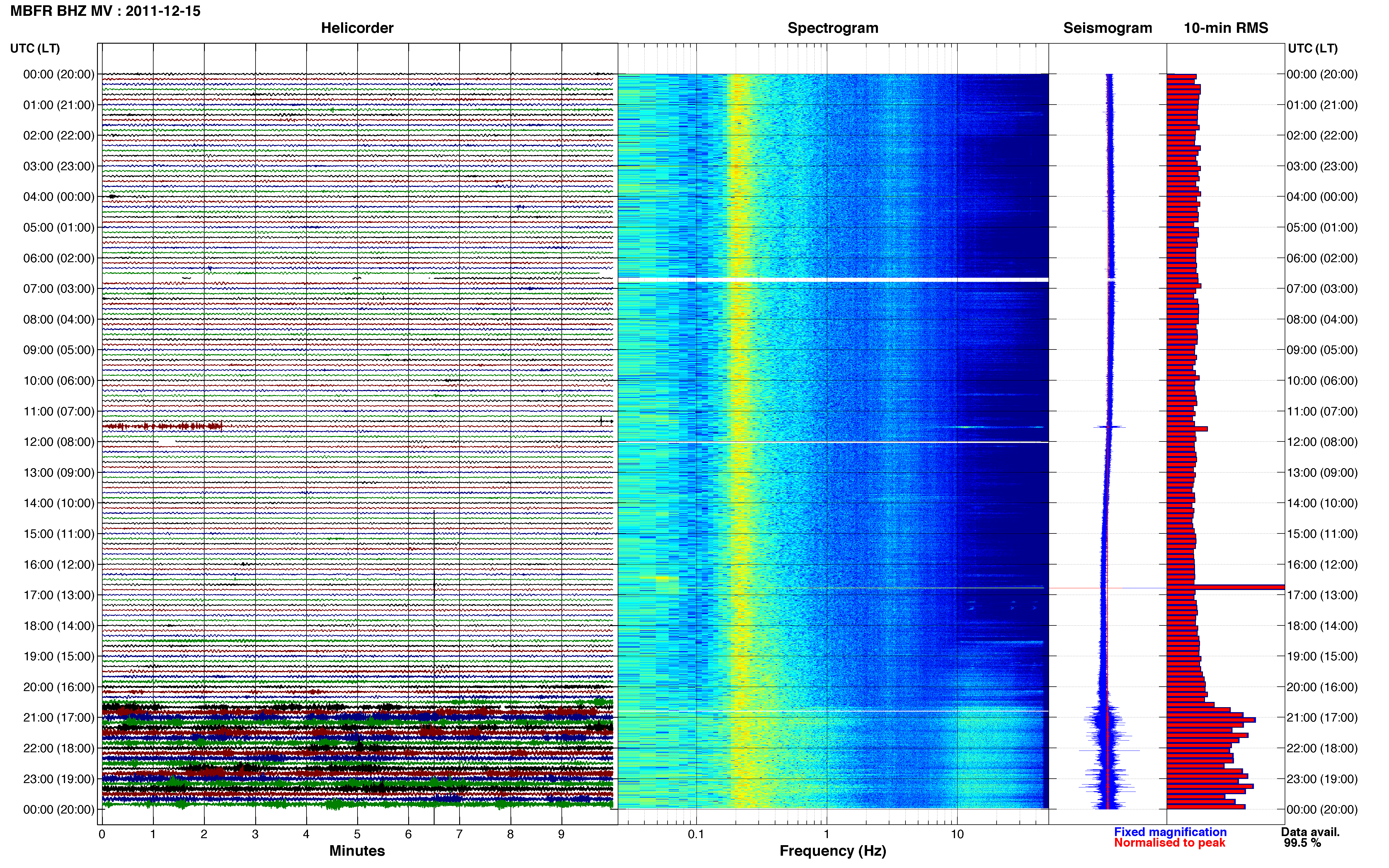Screen dimensions: 1389x868
Task: Click RMS-side time label "04:00 (00:00)"
Action: [1322, 197]
